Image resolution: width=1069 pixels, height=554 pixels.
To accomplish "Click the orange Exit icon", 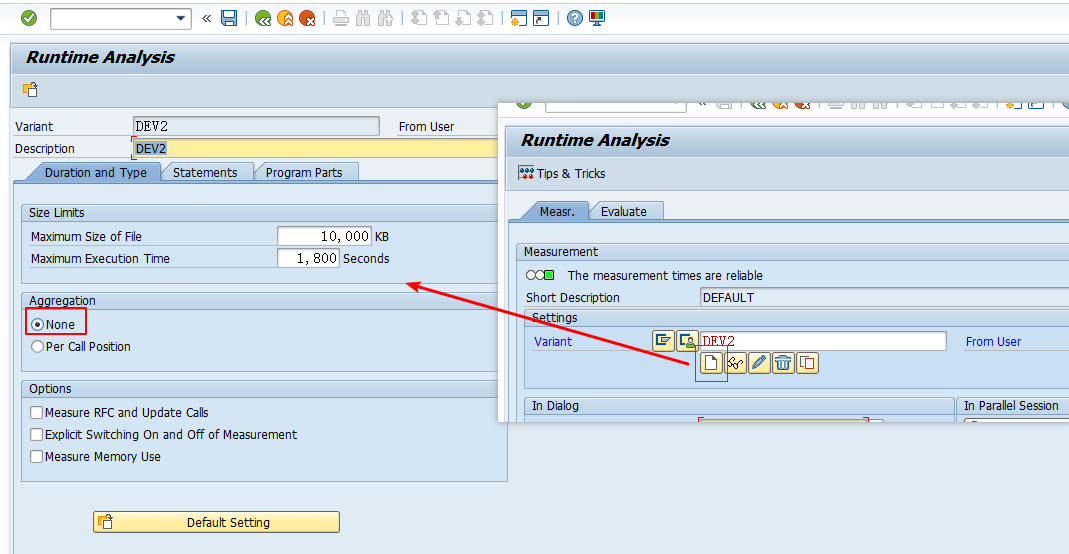I will click(x=285, y=18).
